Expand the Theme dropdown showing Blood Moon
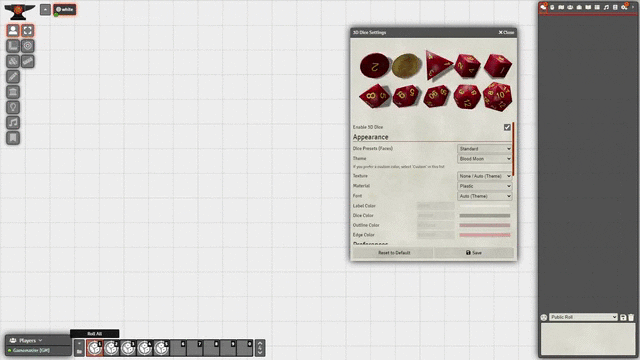The height and width of the screenshot is (360, 640). 484,159
